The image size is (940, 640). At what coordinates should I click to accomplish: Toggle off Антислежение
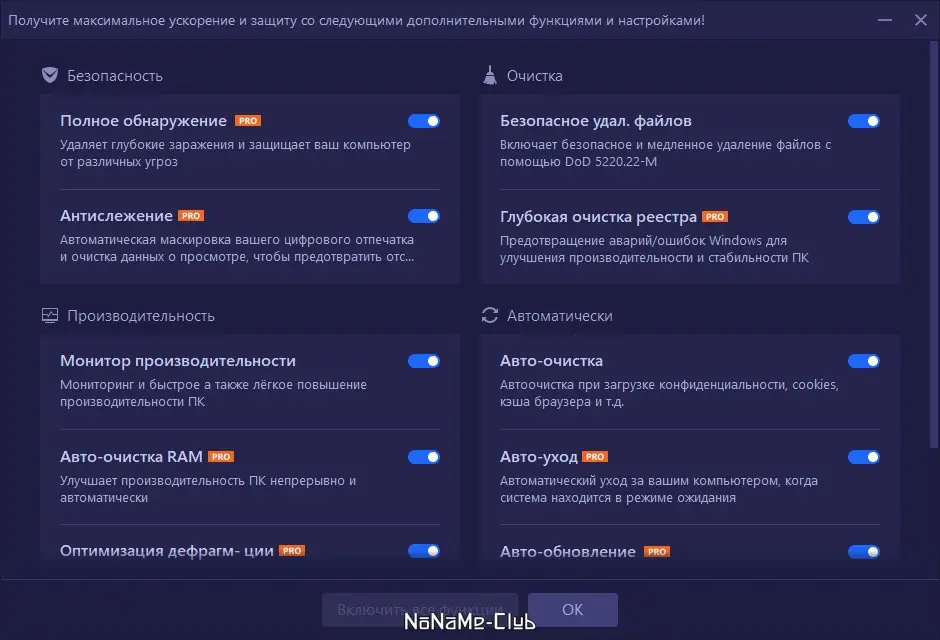pyautogui.click(x=423, y=216)
